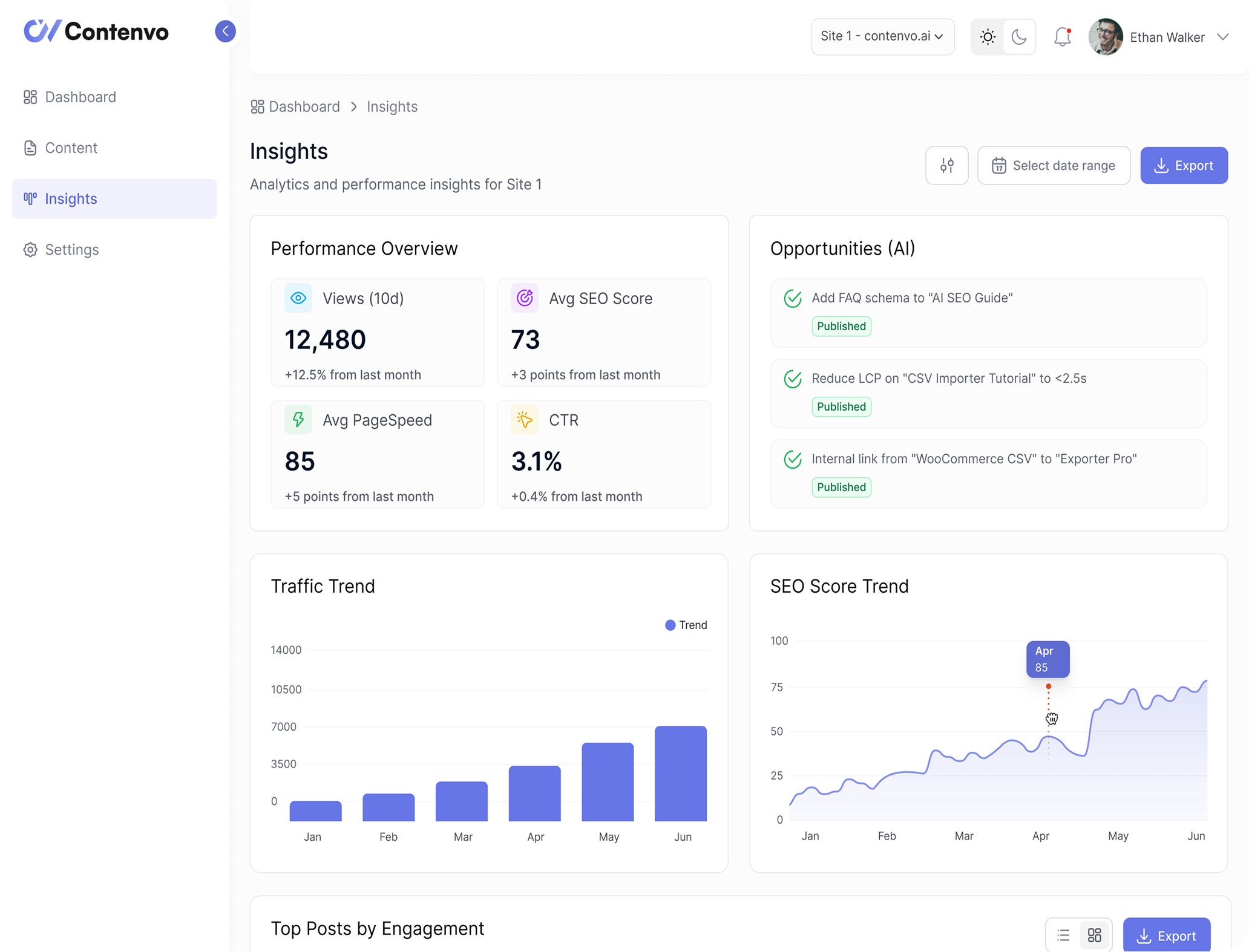Image resolution: width=1249 pixels, height=952 pixels.
Task: Click the Export button at top right
Action: click(x=1183, y=165)
